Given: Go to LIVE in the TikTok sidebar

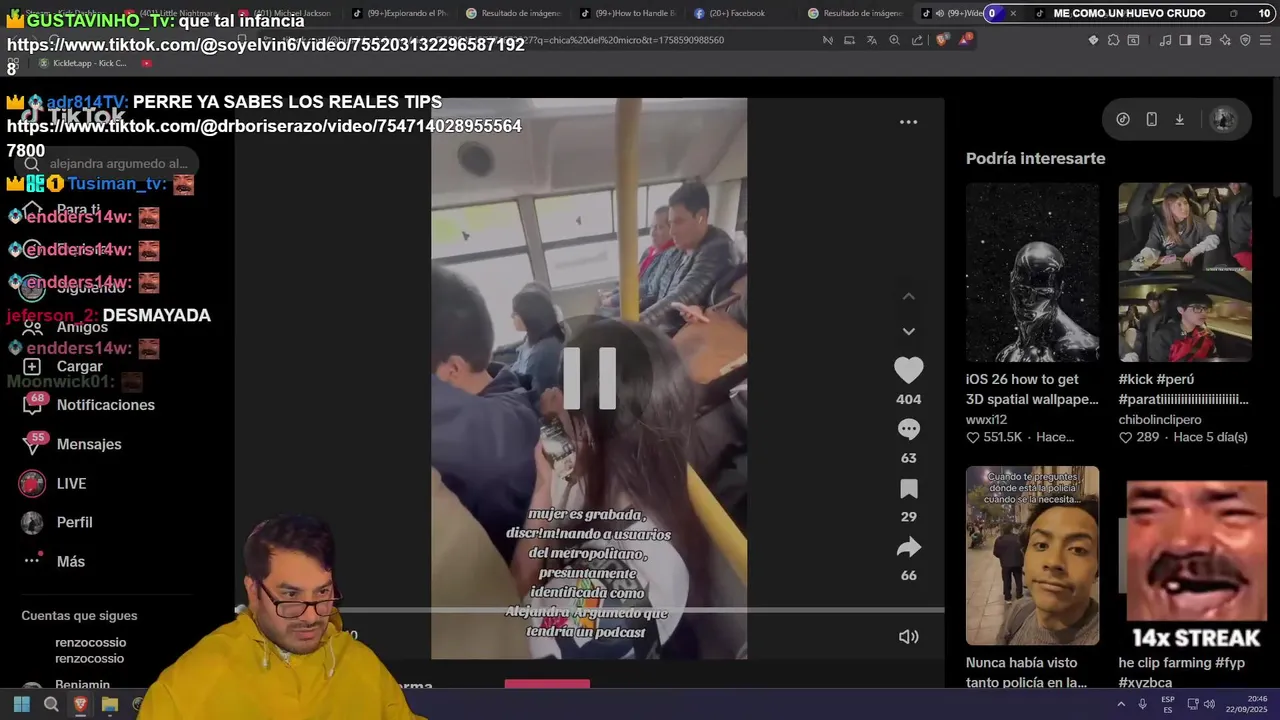Looking at the screenshot, I should 54,483.
